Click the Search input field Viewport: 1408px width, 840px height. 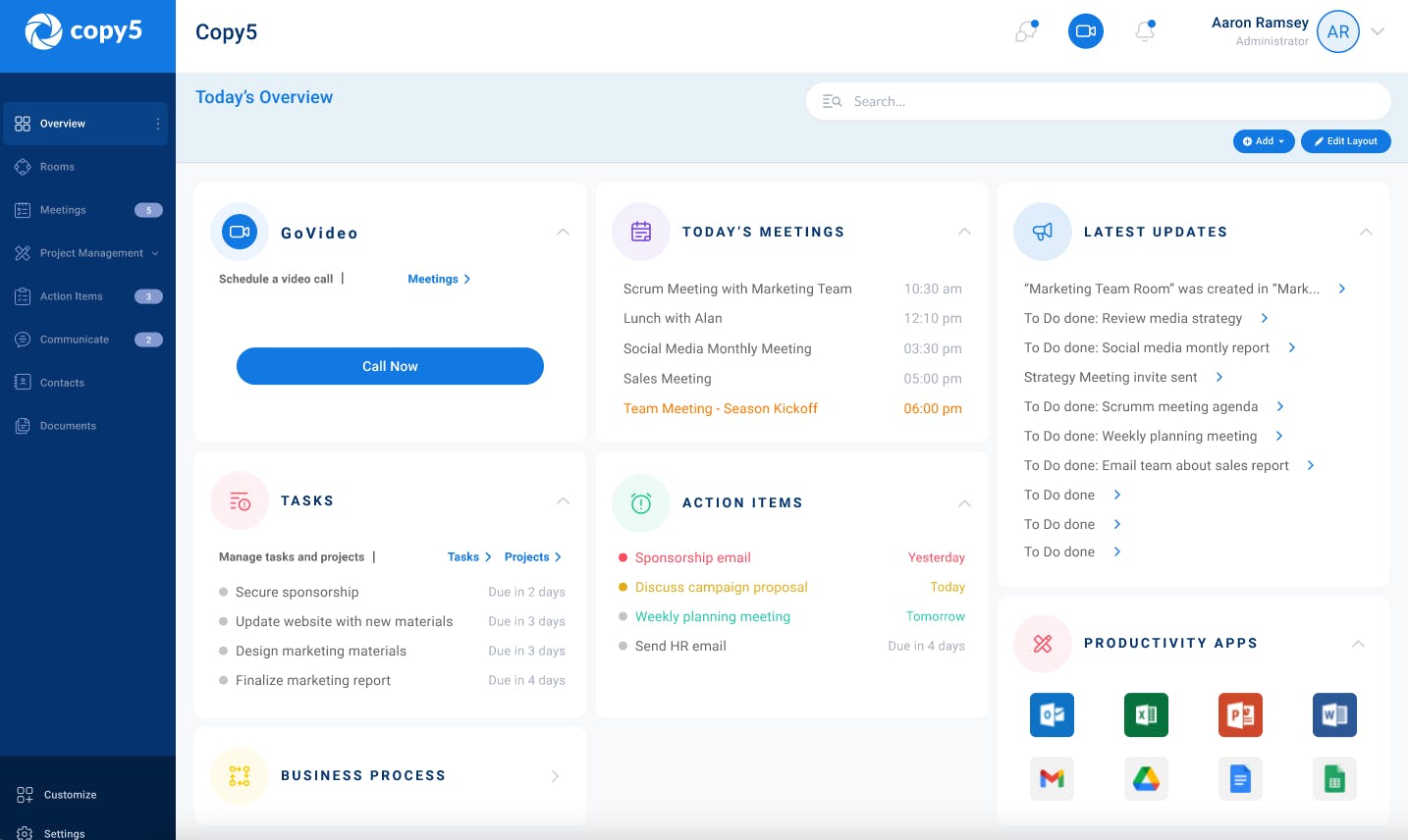point(1099,101)
